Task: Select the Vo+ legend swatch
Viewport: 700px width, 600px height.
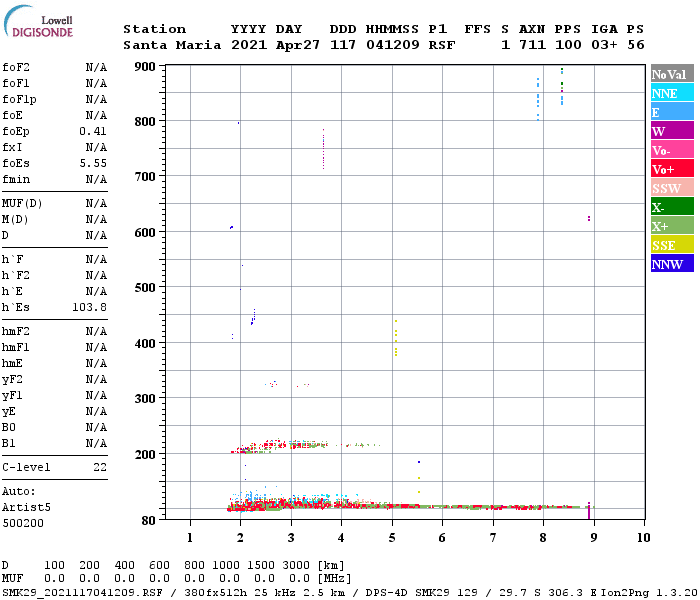Action: 672,169
